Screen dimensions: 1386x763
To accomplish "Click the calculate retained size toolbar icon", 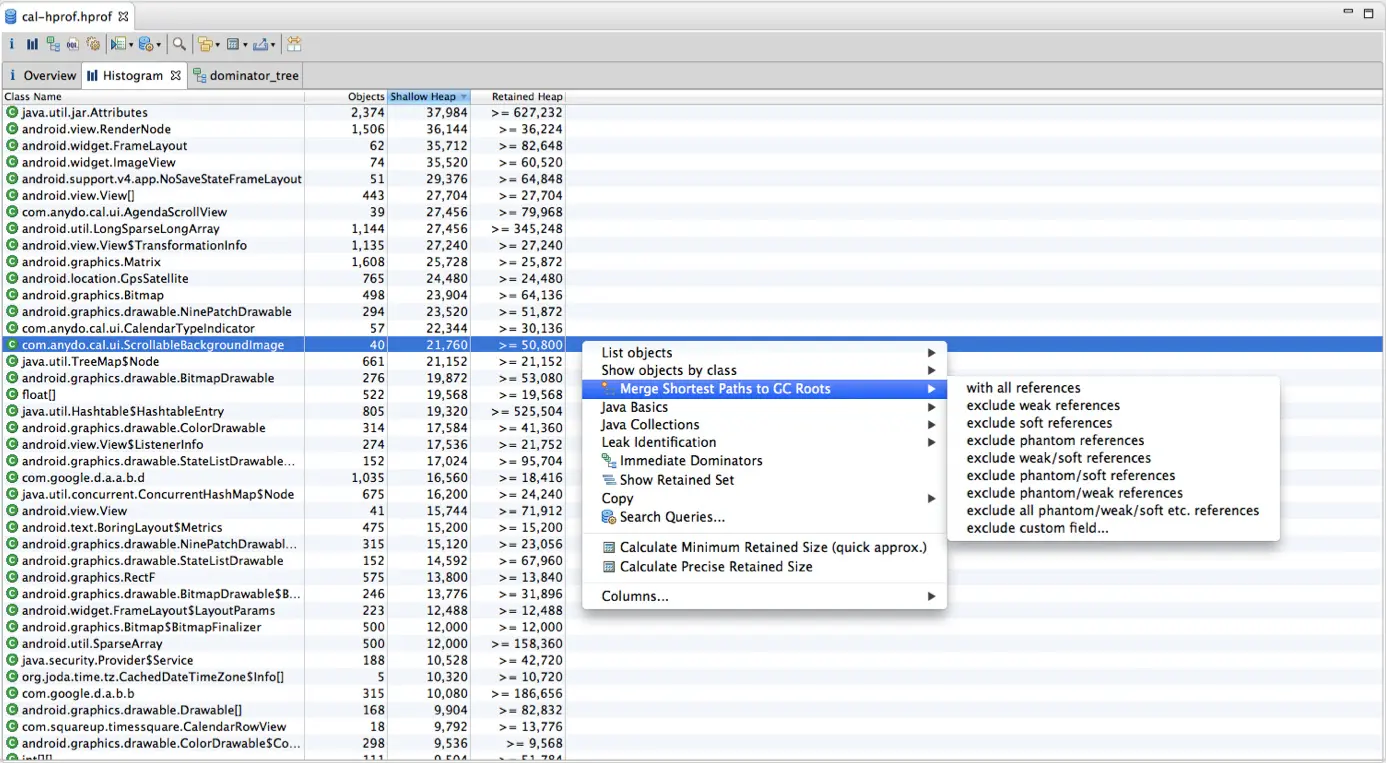I will [232, 44].
